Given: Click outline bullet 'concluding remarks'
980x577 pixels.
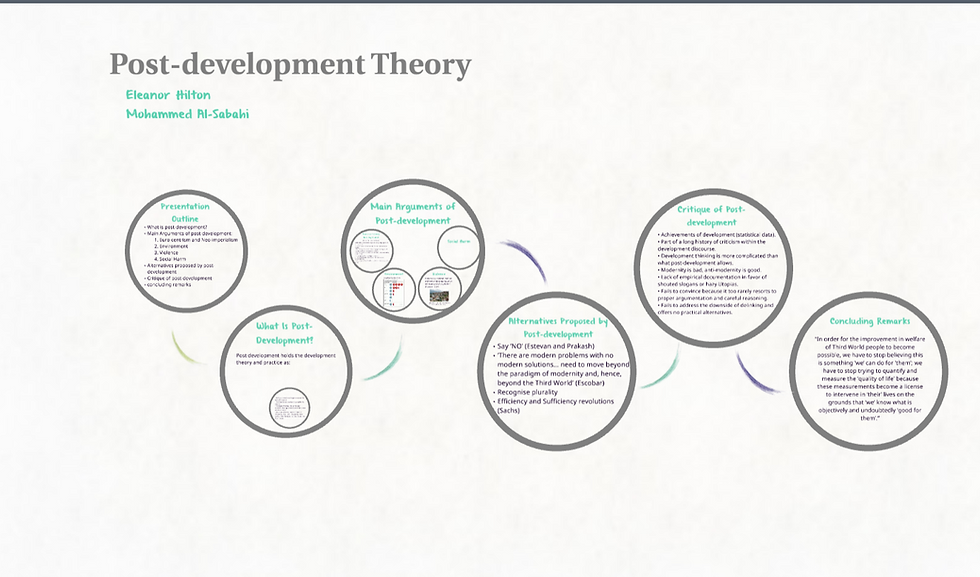Looking at the screenshot, I should tap(168, 284).
